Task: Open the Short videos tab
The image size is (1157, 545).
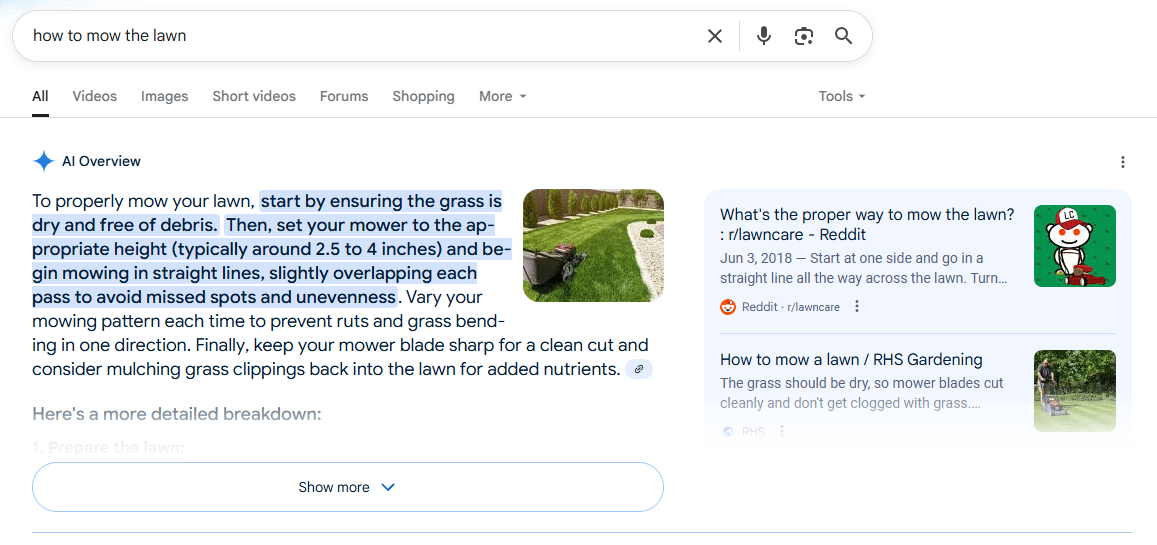Action: click(x=254, y=97)
